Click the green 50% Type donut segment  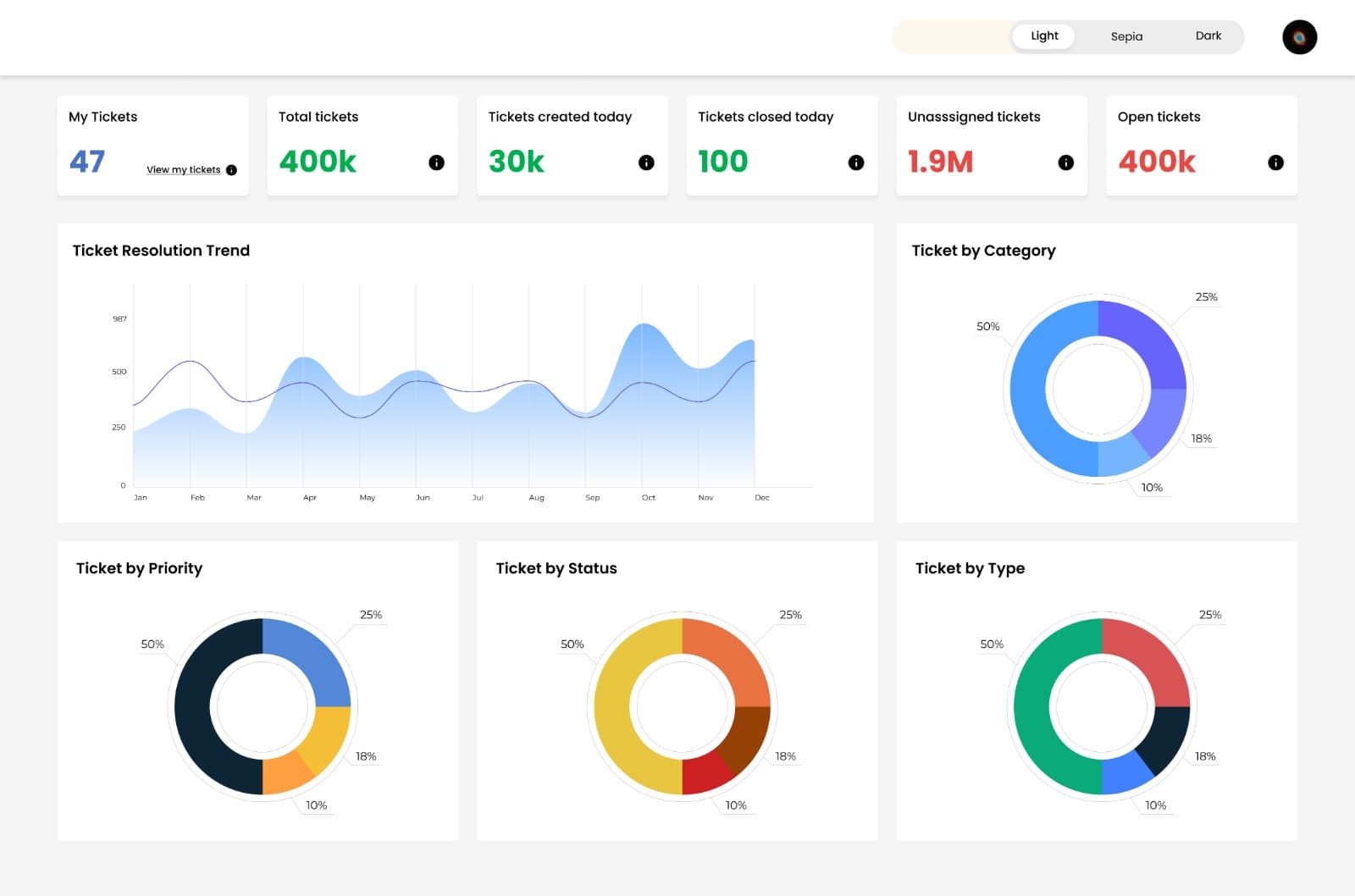[1031, 706]
